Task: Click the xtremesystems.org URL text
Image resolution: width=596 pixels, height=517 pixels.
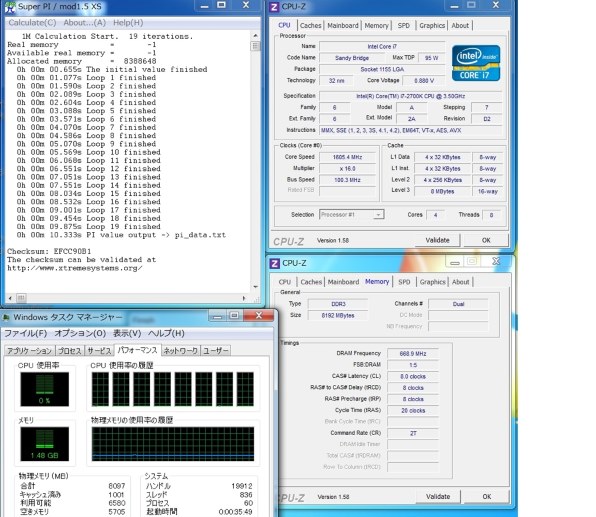Action: coord(75,268)
